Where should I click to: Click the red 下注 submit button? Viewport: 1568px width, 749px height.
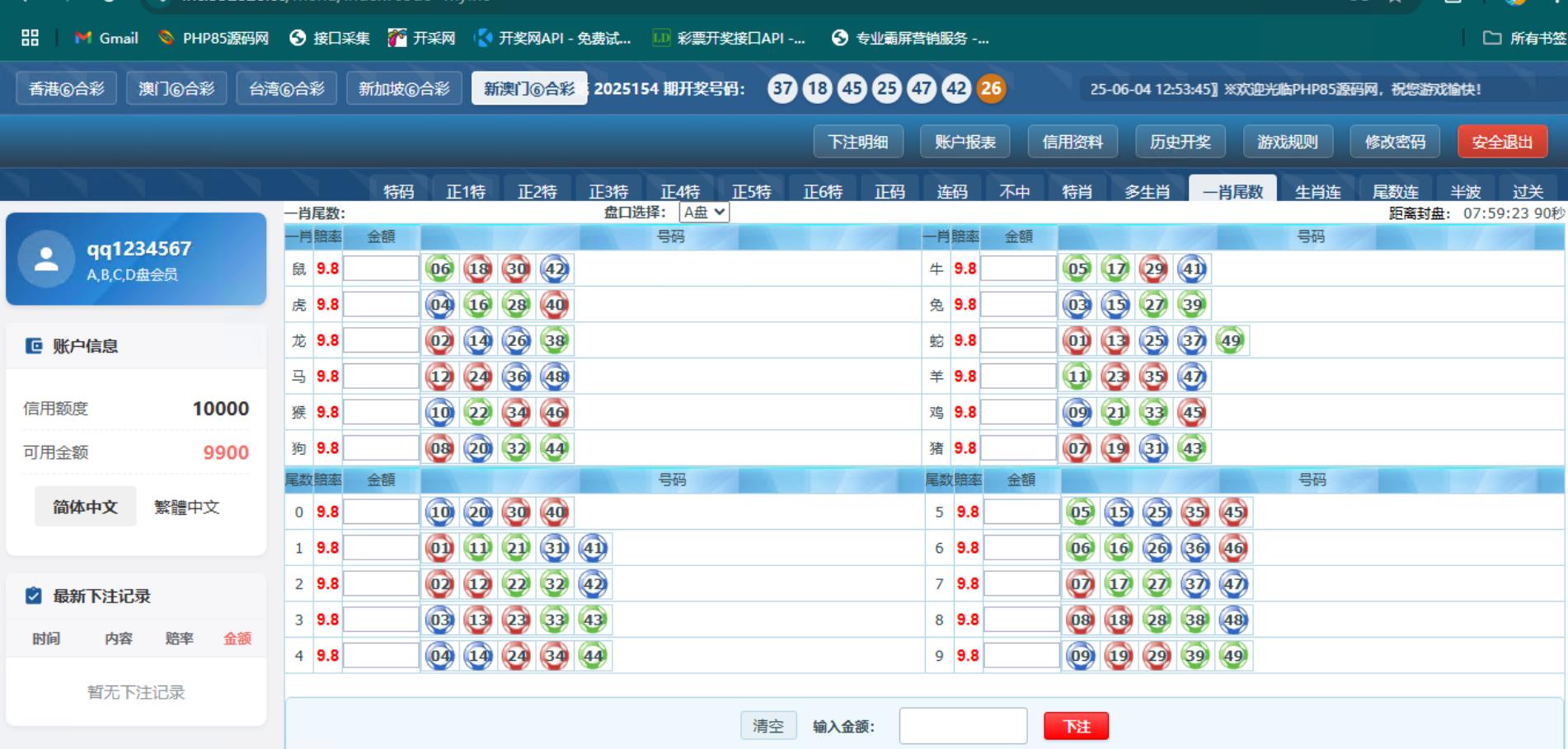(1076, 726)
